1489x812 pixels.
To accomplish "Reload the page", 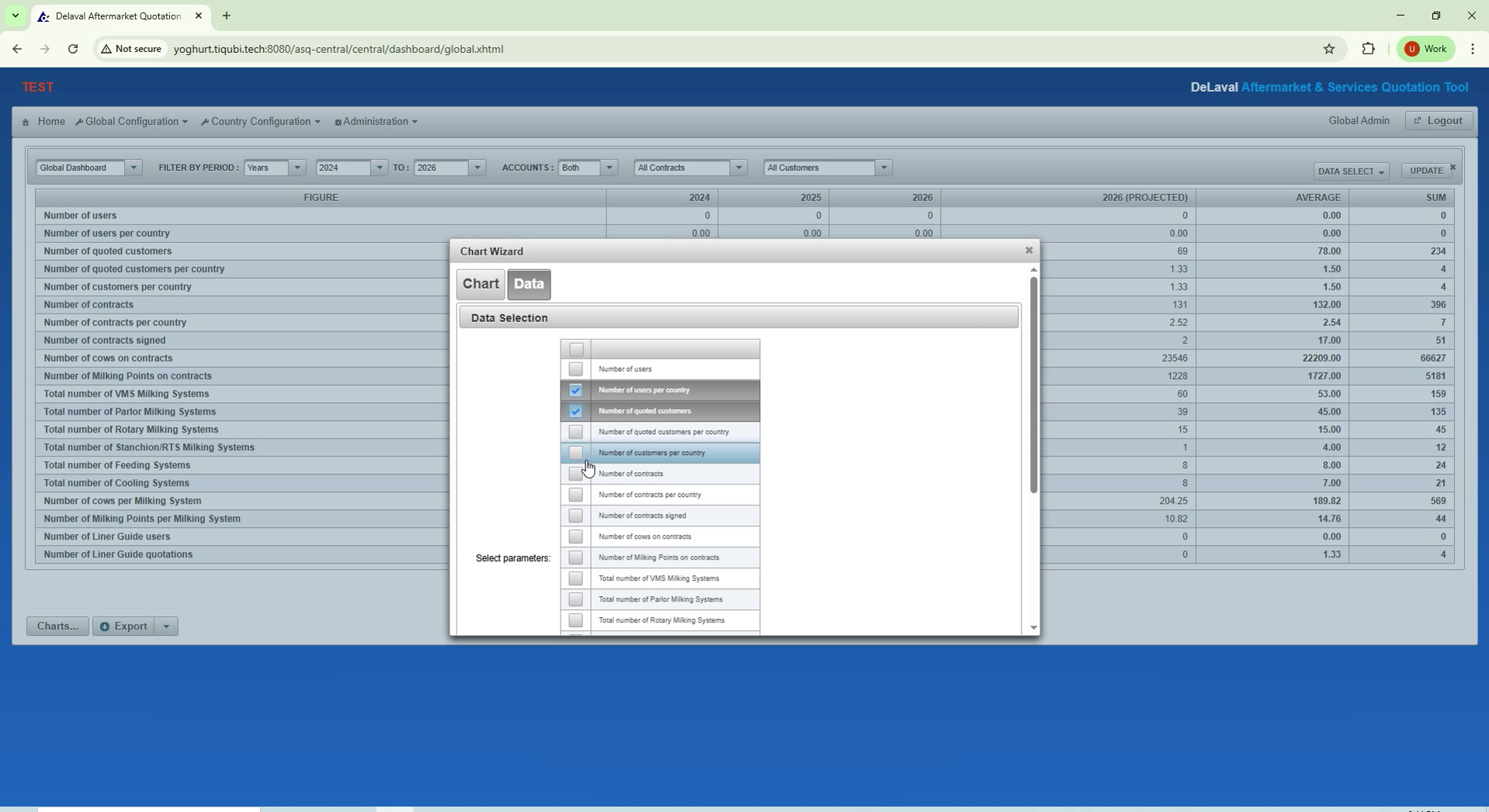I will pyautogui.click(x=73, y=49).
